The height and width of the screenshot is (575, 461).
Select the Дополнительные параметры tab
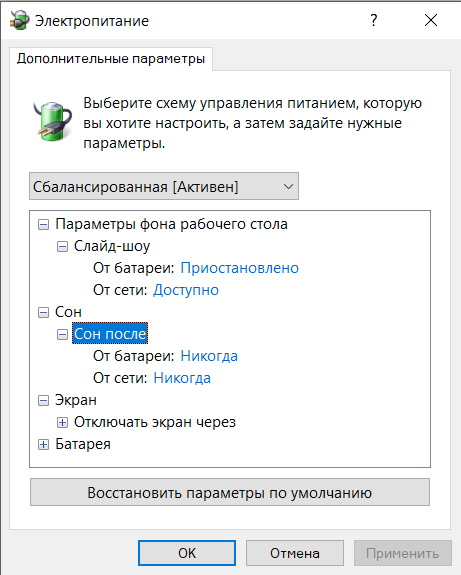click(x=111, y=59)
